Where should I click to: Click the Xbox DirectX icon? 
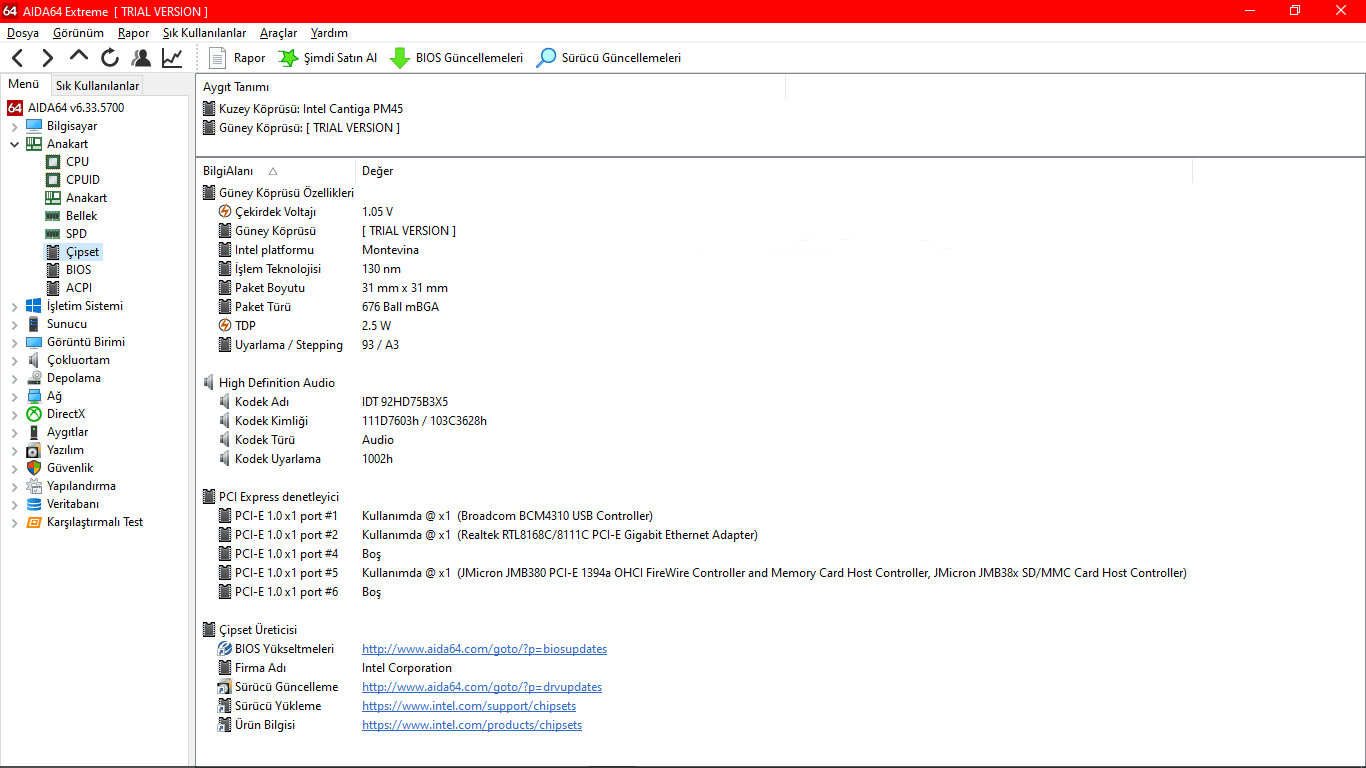(34, 414)
